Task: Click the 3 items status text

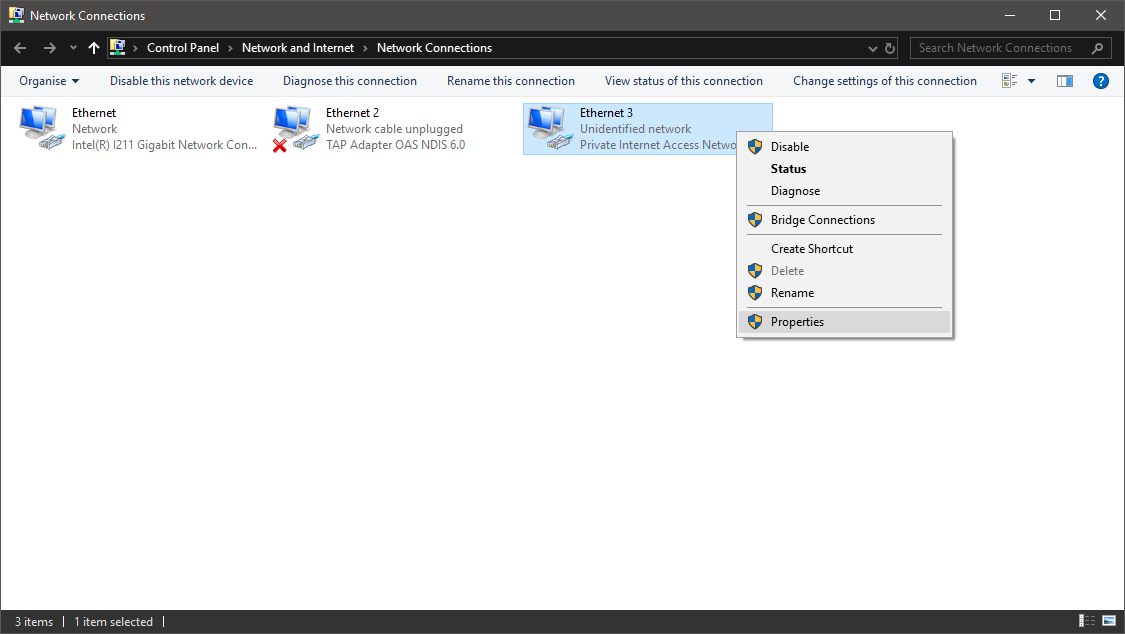Action: point(34,622)
